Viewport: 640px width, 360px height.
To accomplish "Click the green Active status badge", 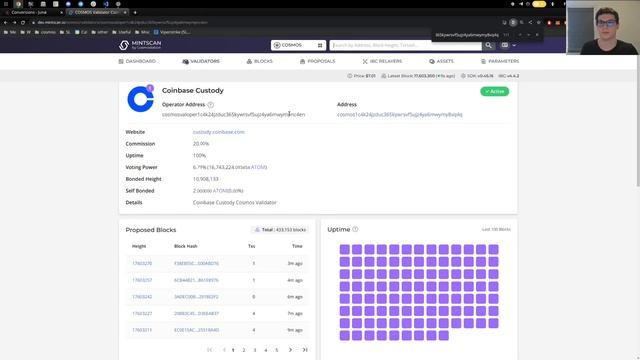I will pyautogui.click(x=494, y=91).
